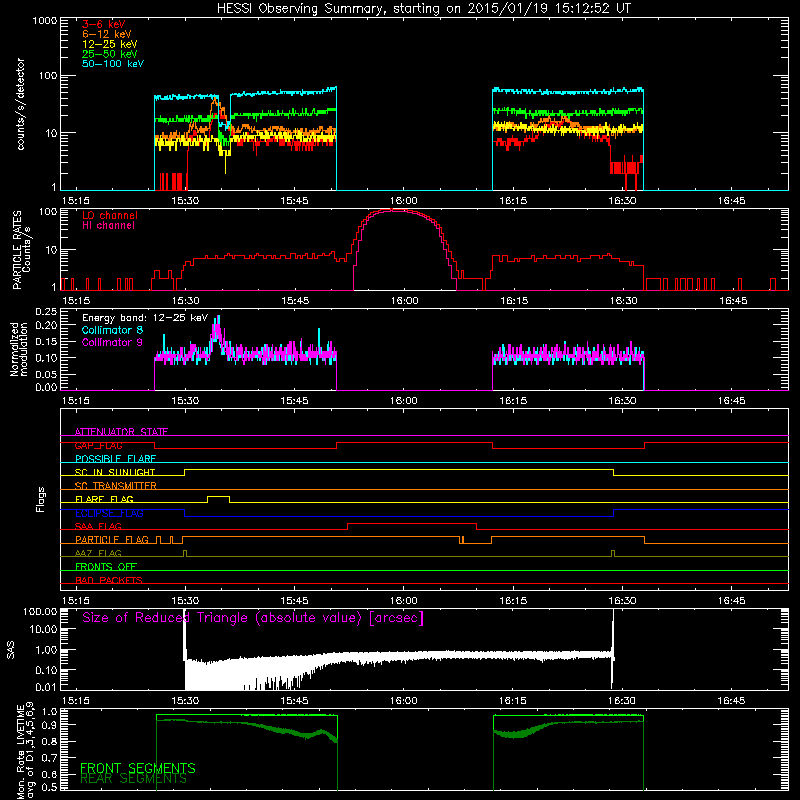Select the 'FRONT SEGMENTS' legend text
The image size is (800, 800).
tap(138, 768)
